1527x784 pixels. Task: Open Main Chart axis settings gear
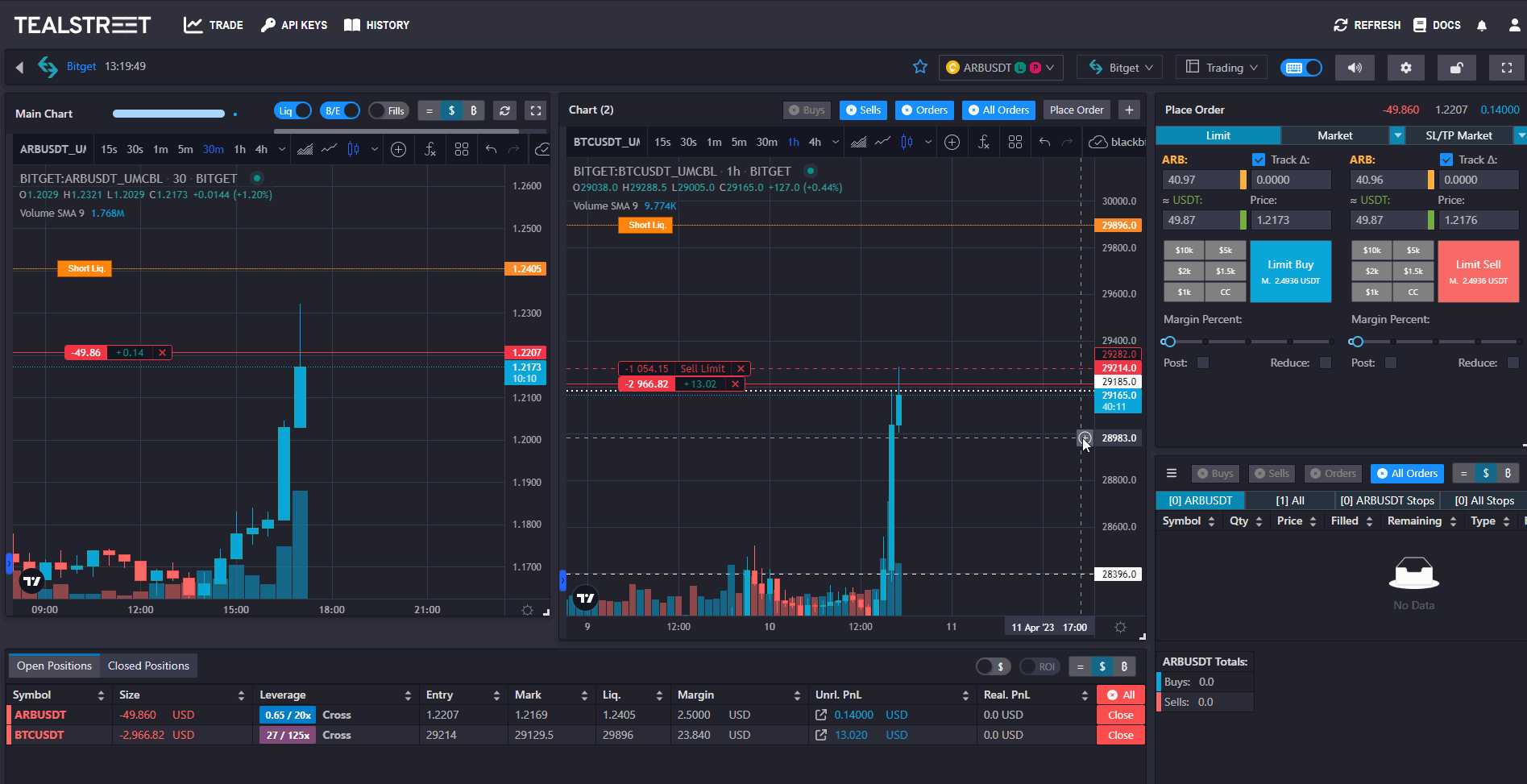[527, 610]
